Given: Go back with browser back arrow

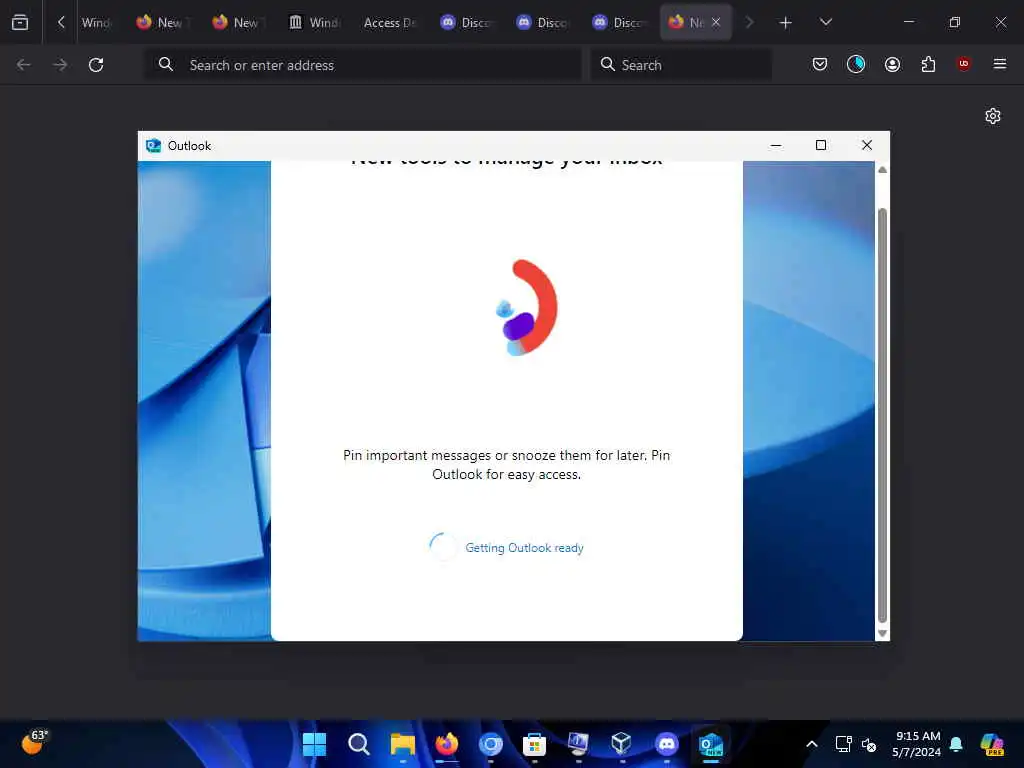Looking at the screenshot, I should 24,65.
